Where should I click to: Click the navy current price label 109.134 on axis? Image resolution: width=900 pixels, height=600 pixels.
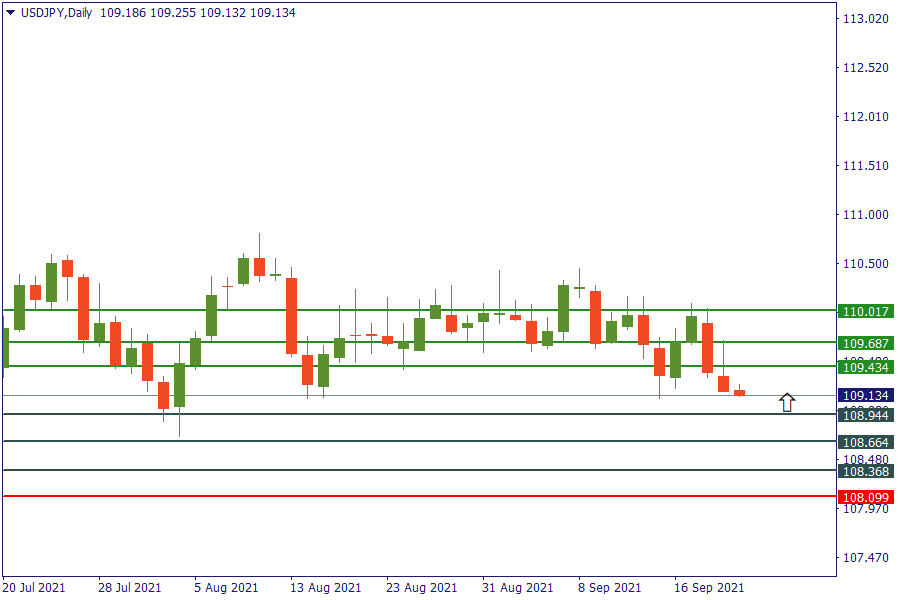tap(866, 396)
